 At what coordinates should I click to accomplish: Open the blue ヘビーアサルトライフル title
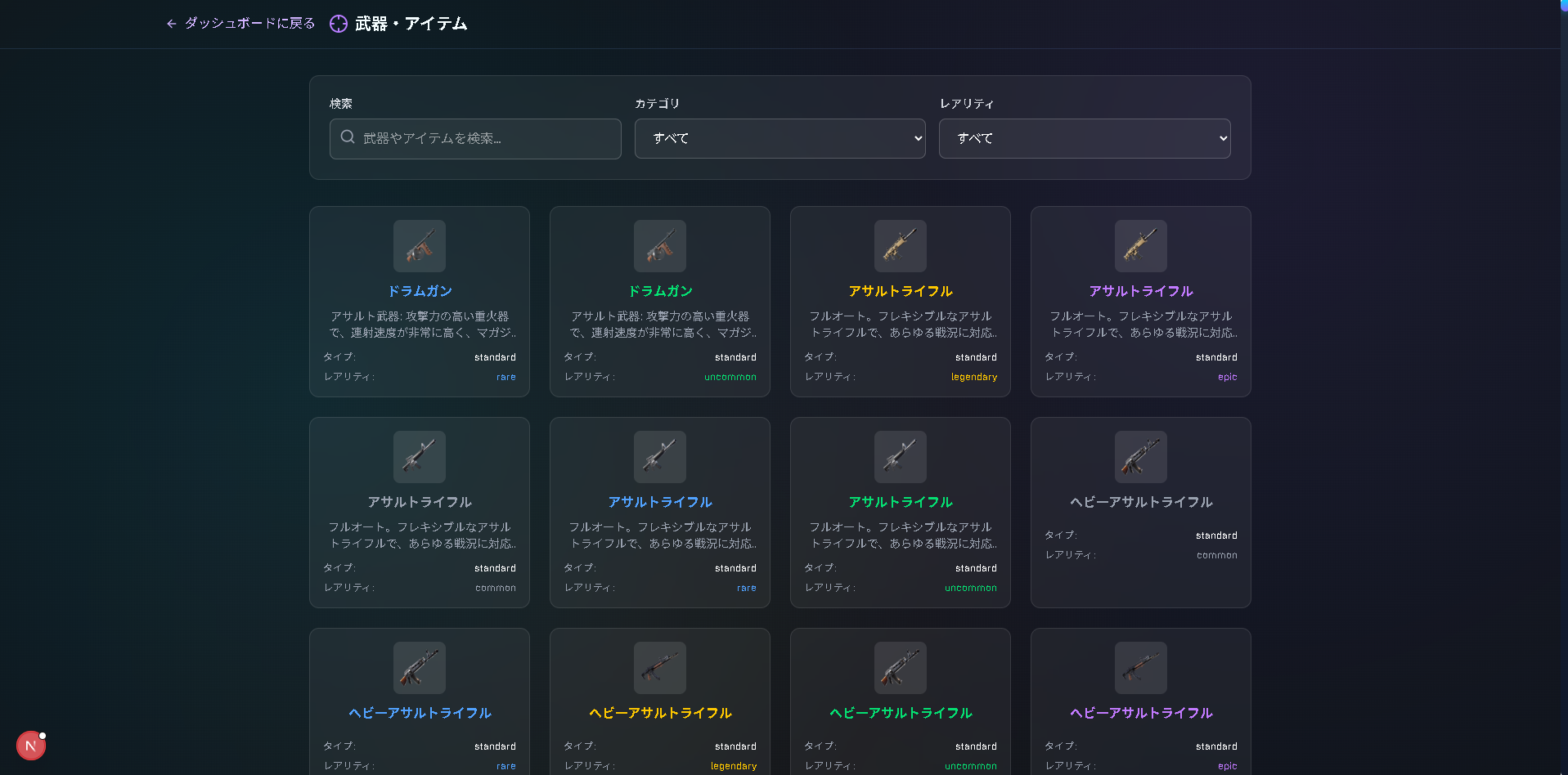point(420,713)
